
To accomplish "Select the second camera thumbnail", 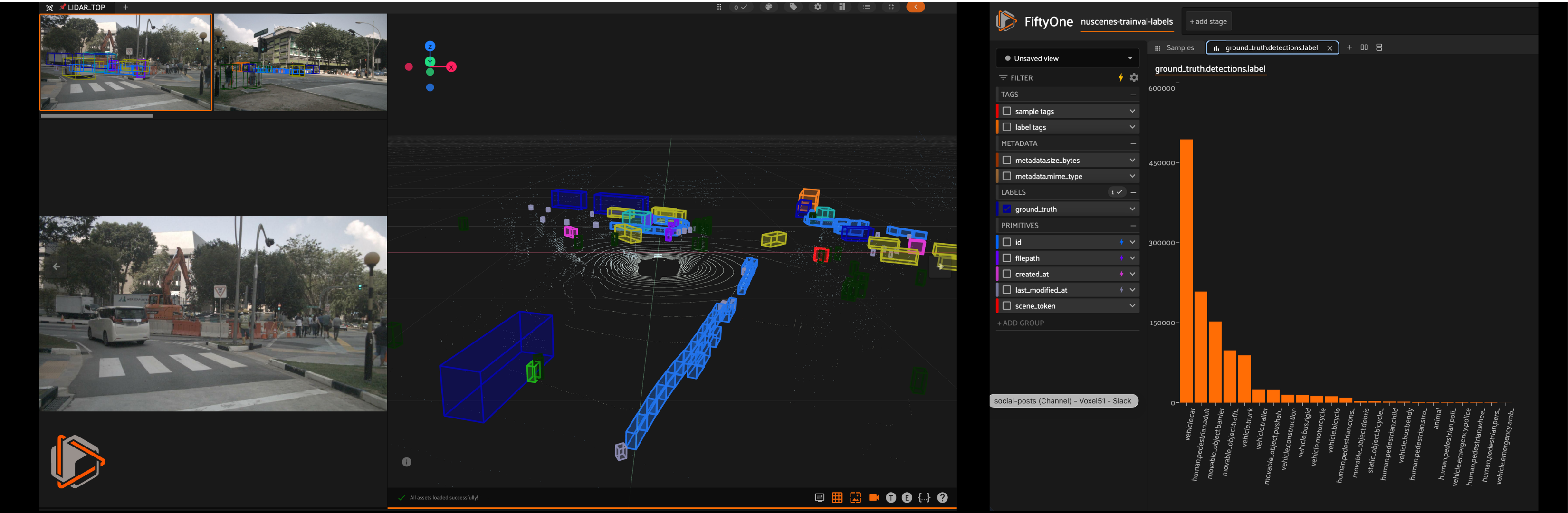I will pyautogui.click(x=300, y=62).
